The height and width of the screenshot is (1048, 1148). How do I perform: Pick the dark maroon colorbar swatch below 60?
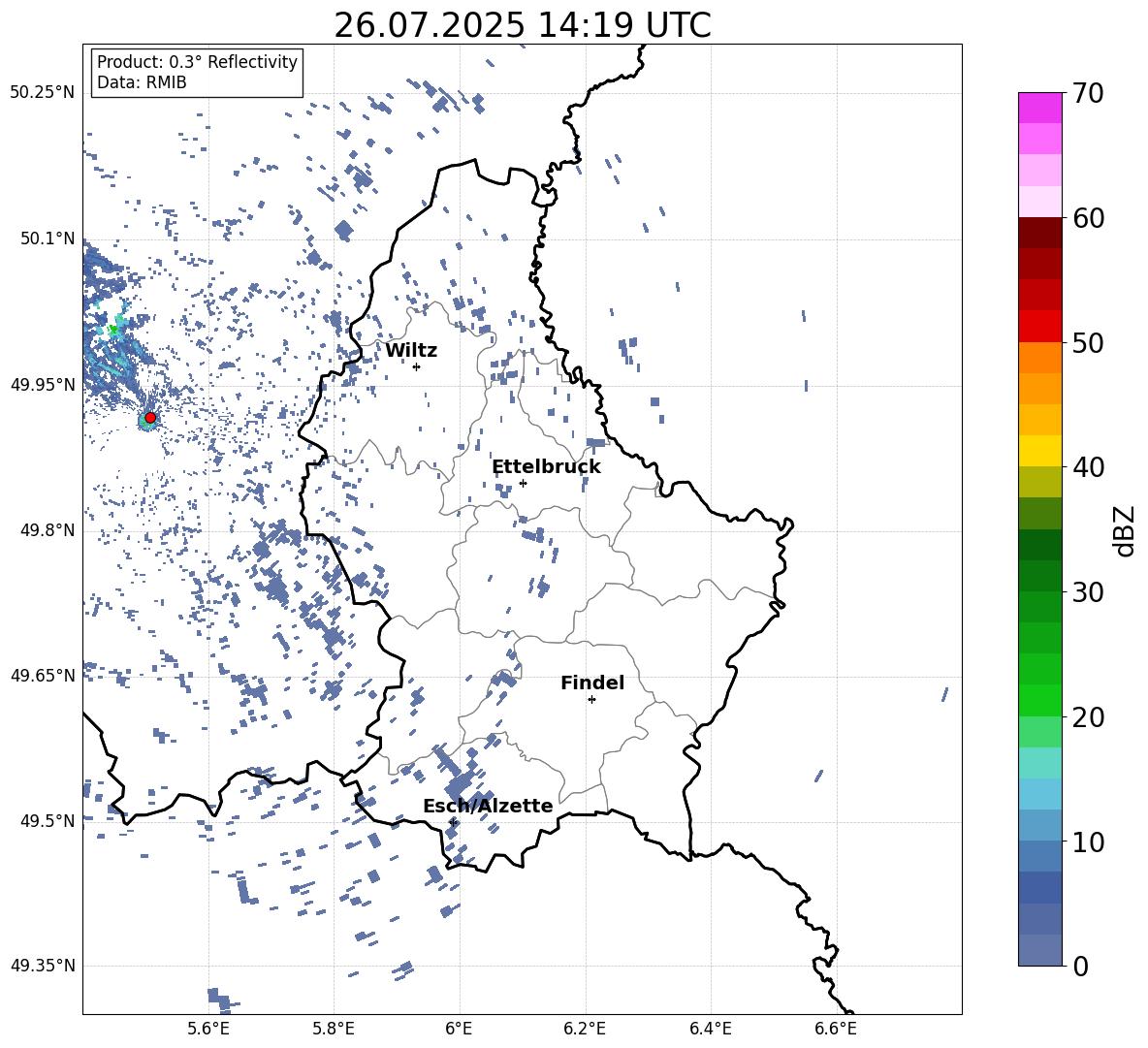(1040, 234)
